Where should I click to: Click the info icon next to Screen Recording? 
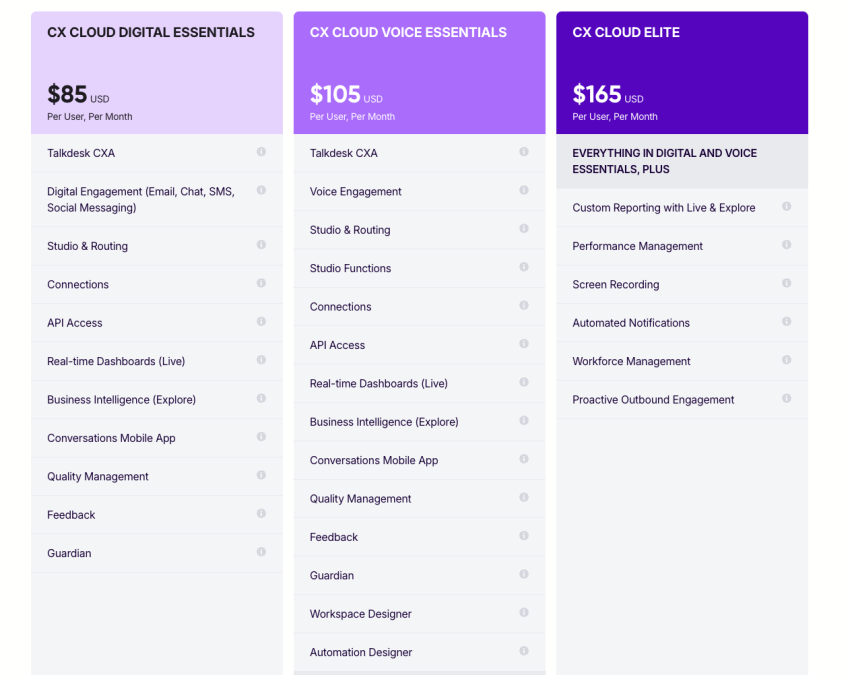point(787,284)
